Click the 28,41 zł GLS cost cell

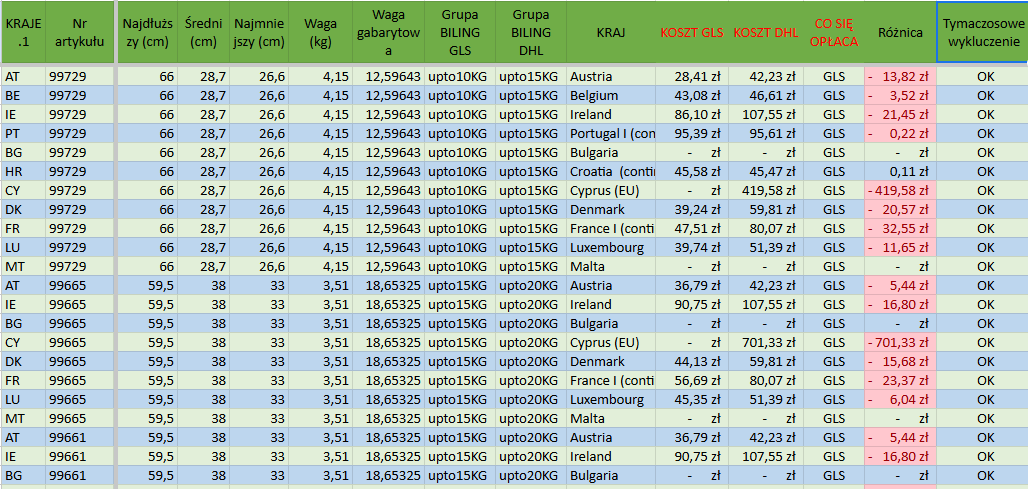(691, 76)
